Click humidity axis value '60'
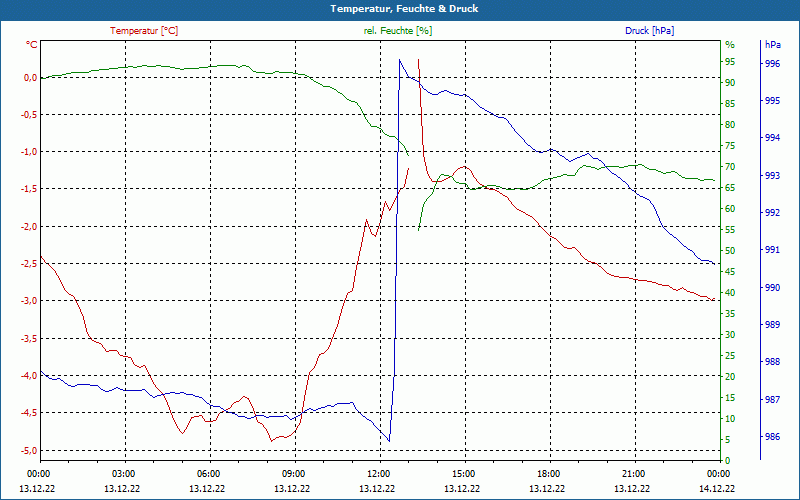This screenshot has width=800, height=500. (730, 209)
